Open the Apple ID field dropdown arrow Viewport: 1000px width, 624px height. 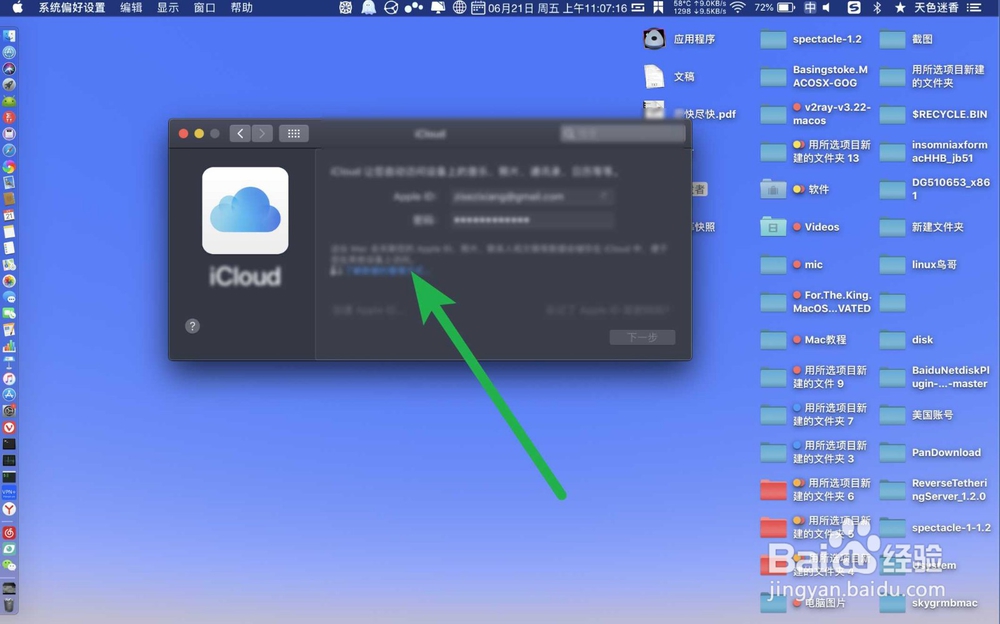point(603,196)
